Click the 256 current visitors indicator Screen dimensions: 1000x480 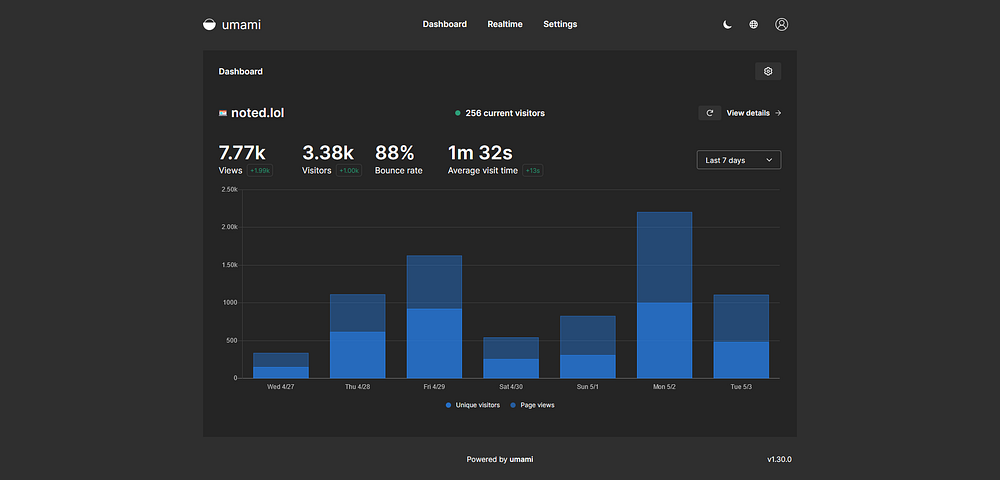tap(505, 113)
